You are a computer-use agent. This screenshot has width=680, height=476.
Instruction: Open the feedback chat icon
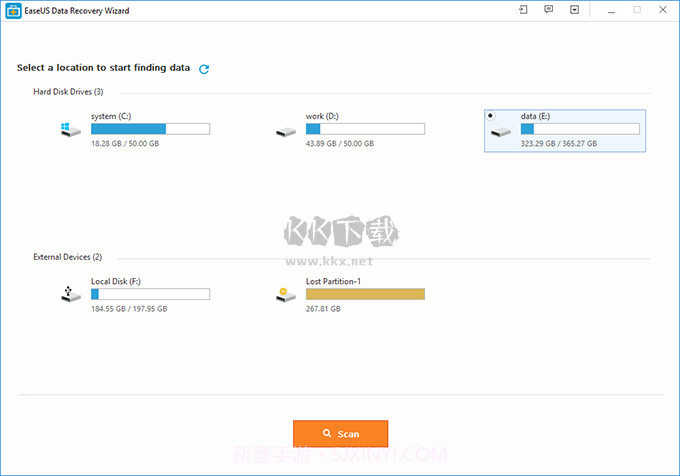coord(548,9)
